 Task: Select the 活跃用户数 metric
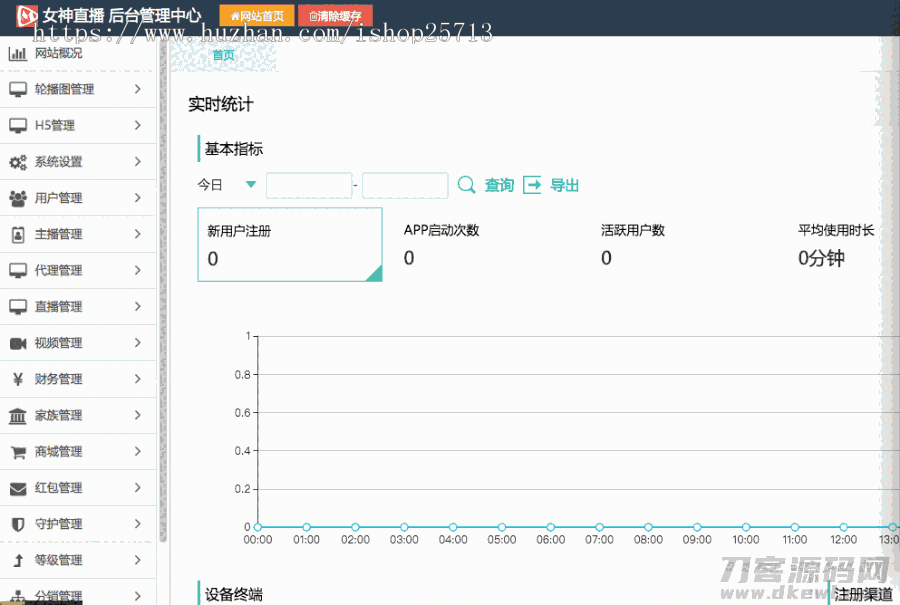coord(633,245)
